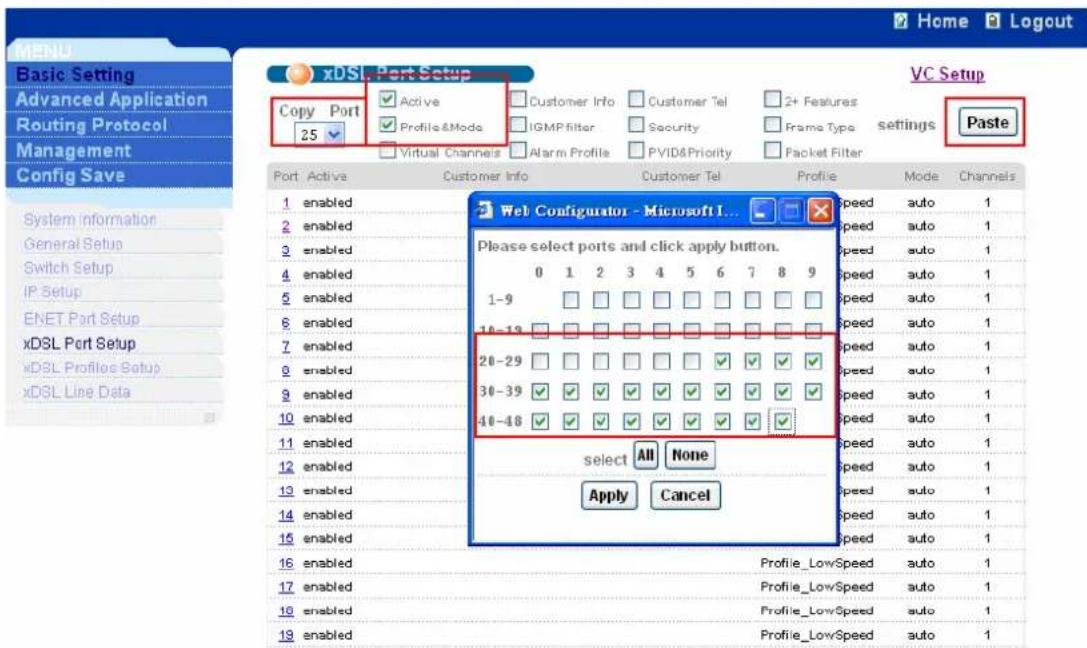Enable the PVID&Priority checkbox
The image size is (1087, 648).
[x=636, y=150]
